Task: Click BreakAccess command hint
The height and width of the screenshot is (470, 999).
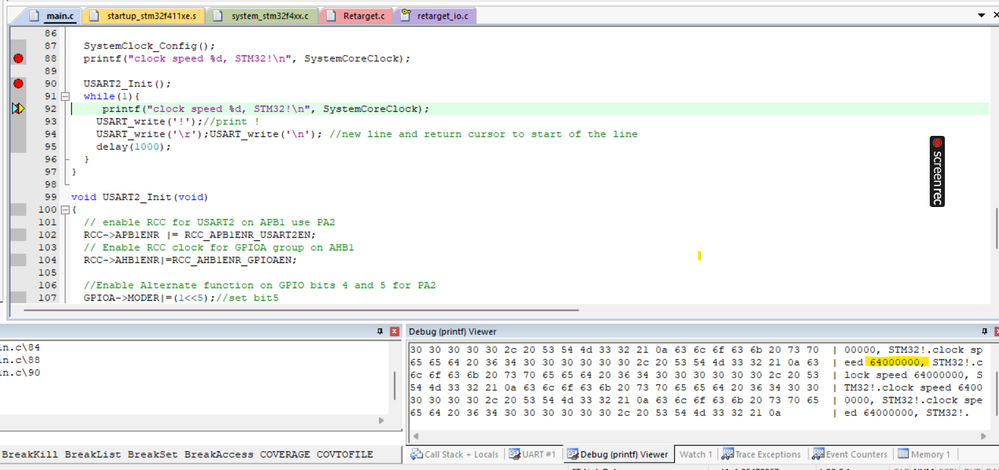Action: click(x=219, y=454)
